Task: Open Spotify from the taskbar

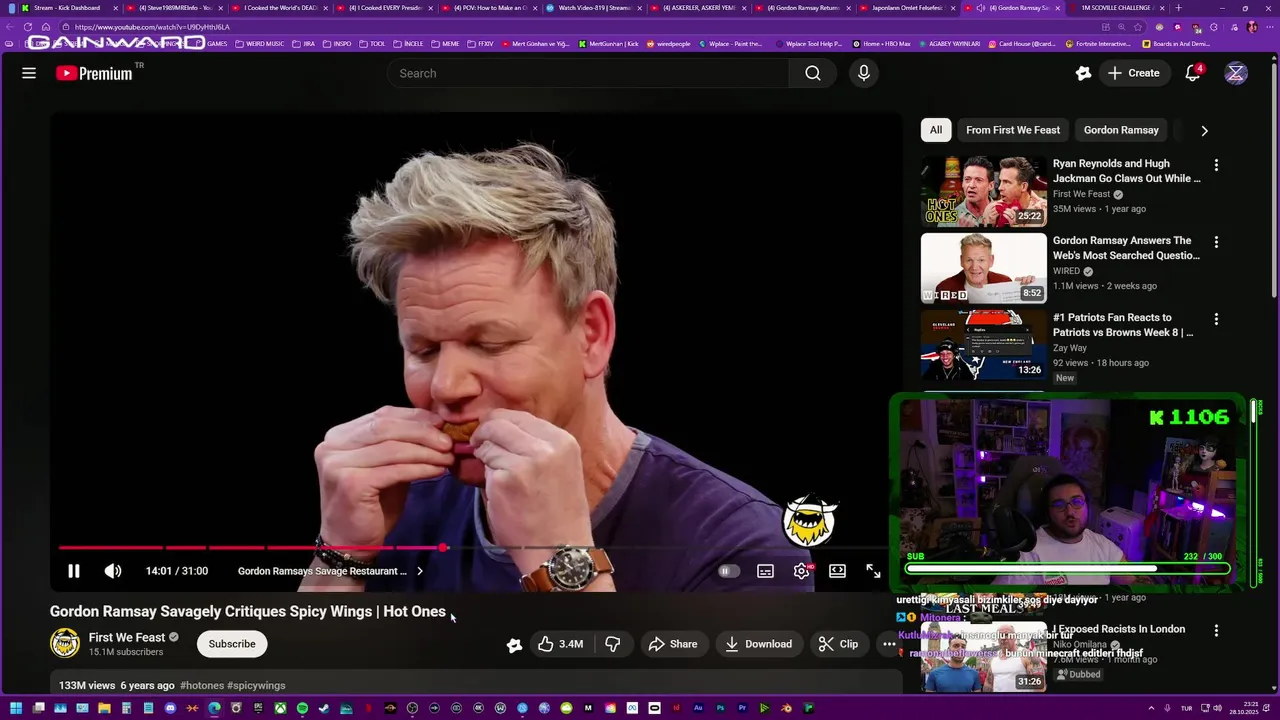Action: point(302,709)
